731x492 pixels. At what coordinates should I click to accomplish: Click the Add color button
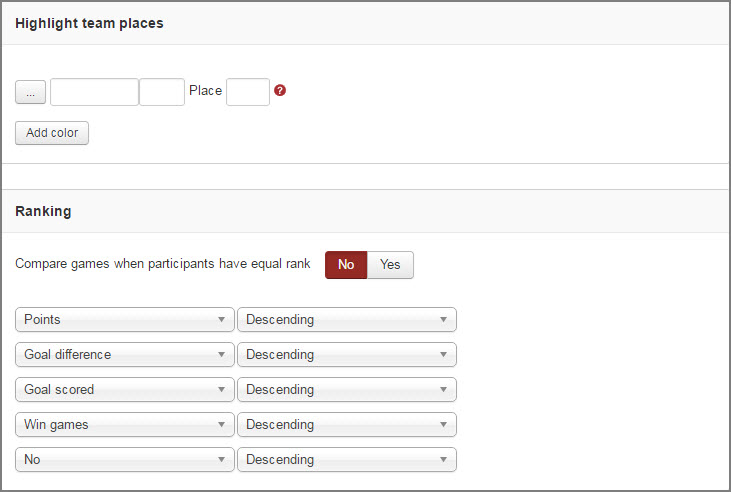pyautogui.click(x=52, y=133)
